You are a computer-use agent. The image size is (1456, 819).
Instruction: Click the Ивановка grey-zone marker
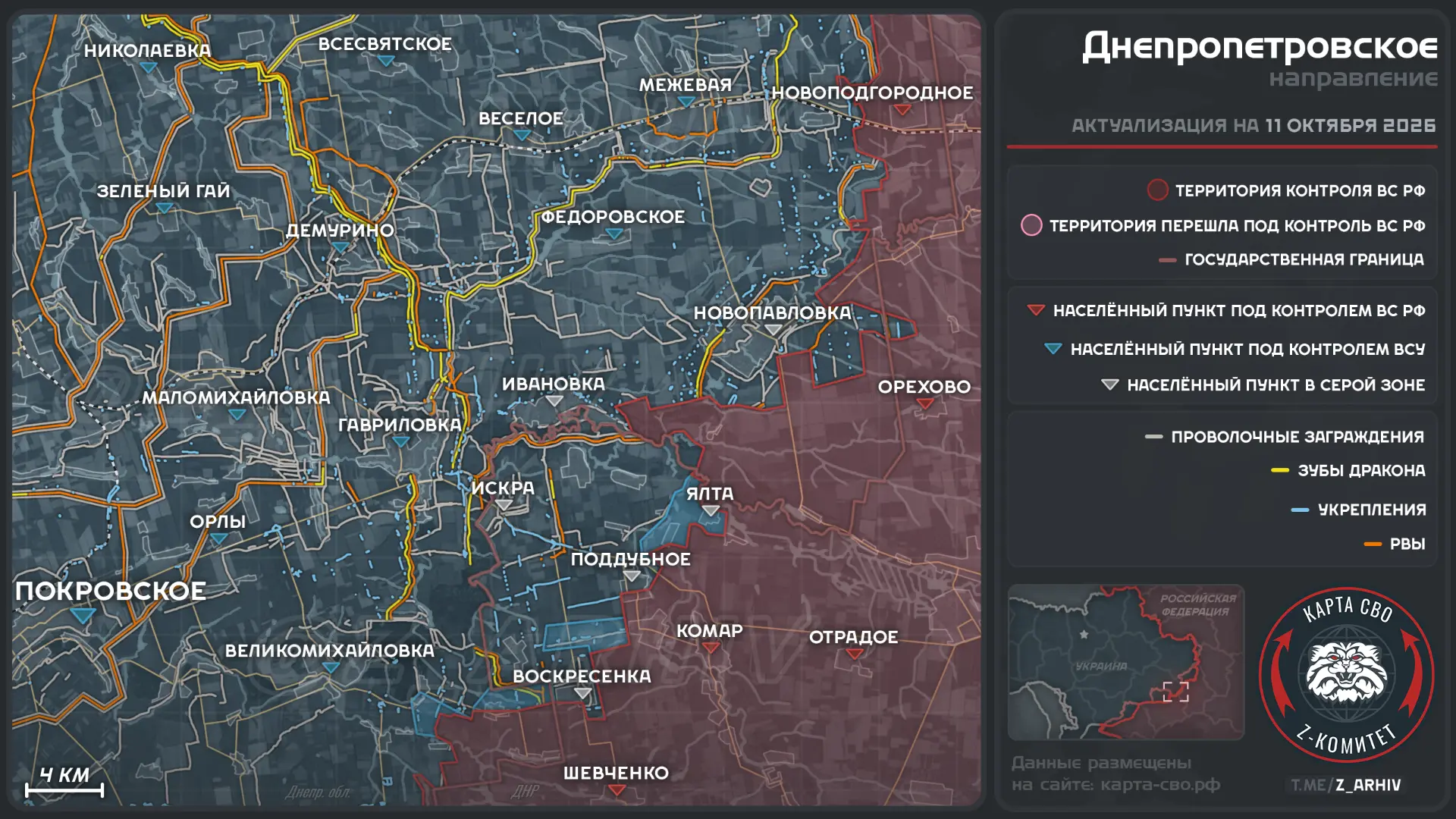554,401
